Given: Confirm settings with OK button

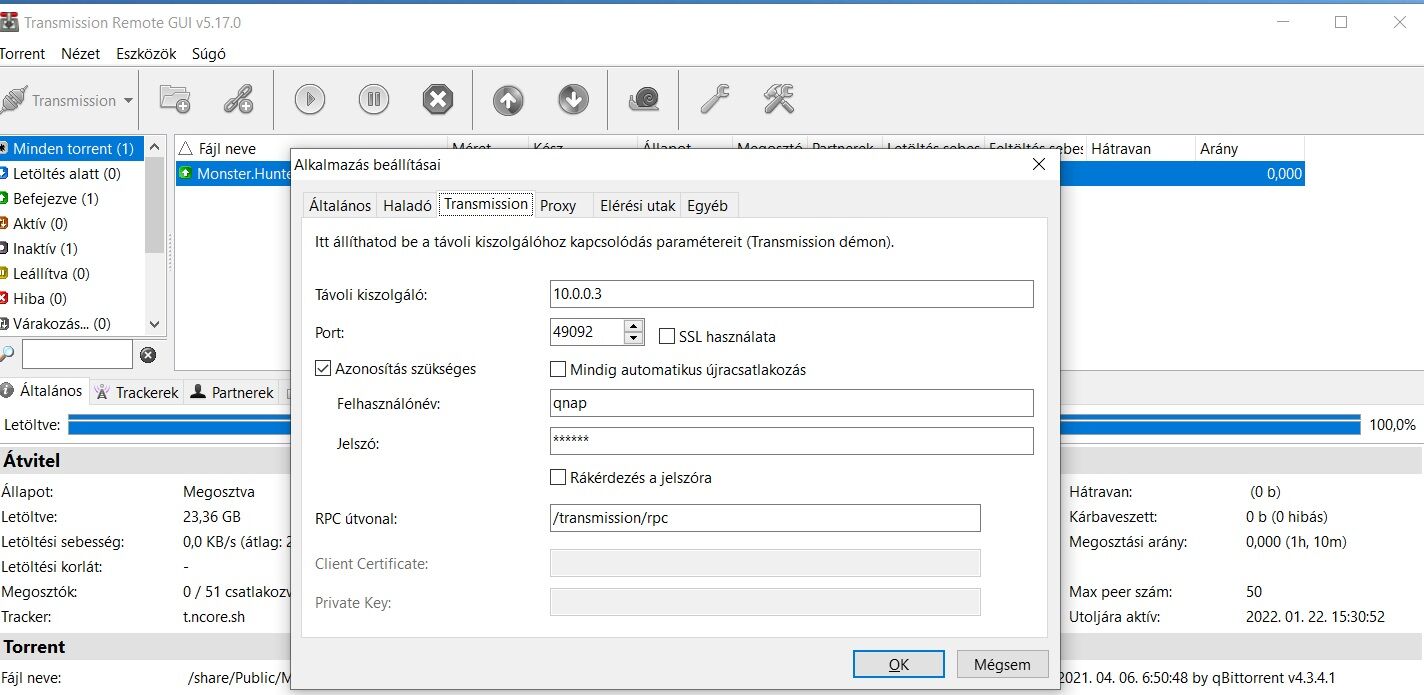Looking at the screenshot, I should click(x=899, y=664).
